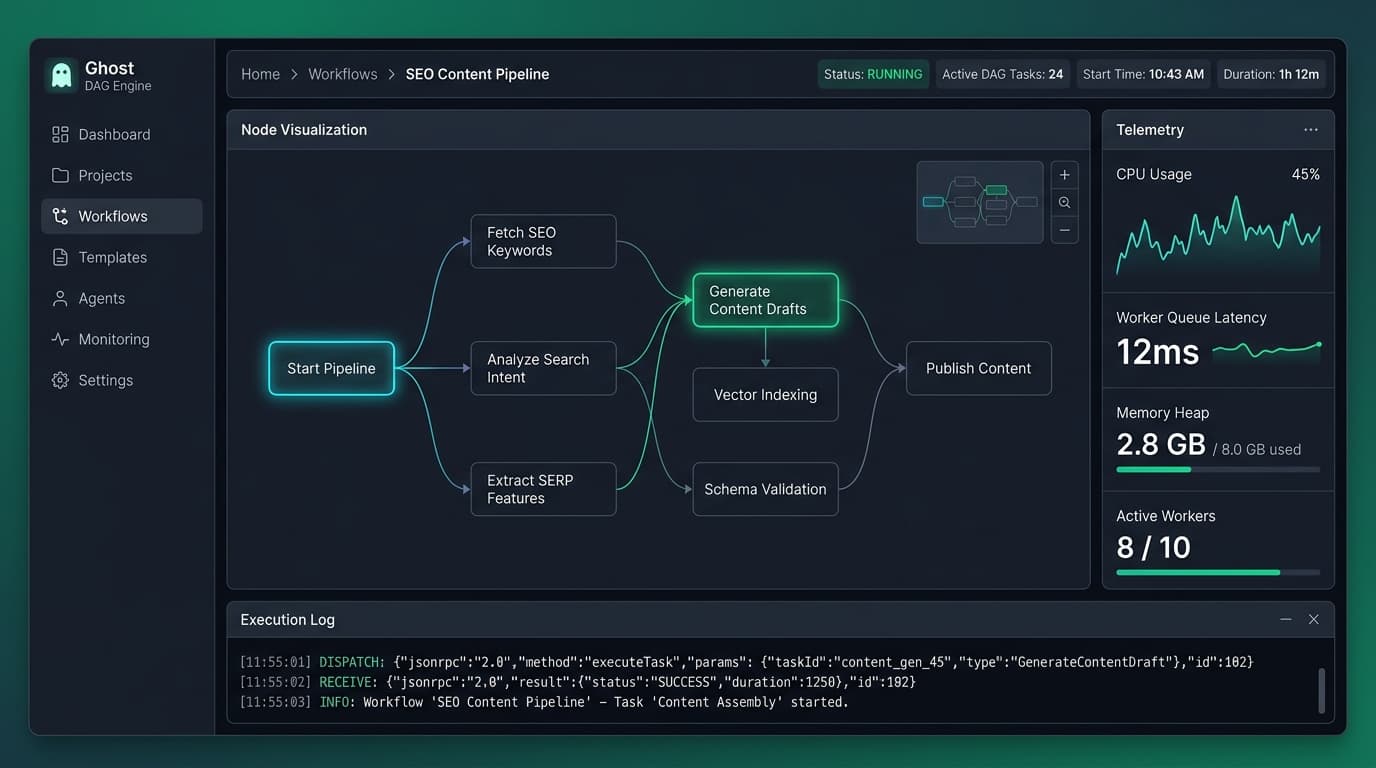Click the Workflows breadcrumb link
Image resolution: width=1376 pixels, height=768 pixels.
tap(343, 74)
